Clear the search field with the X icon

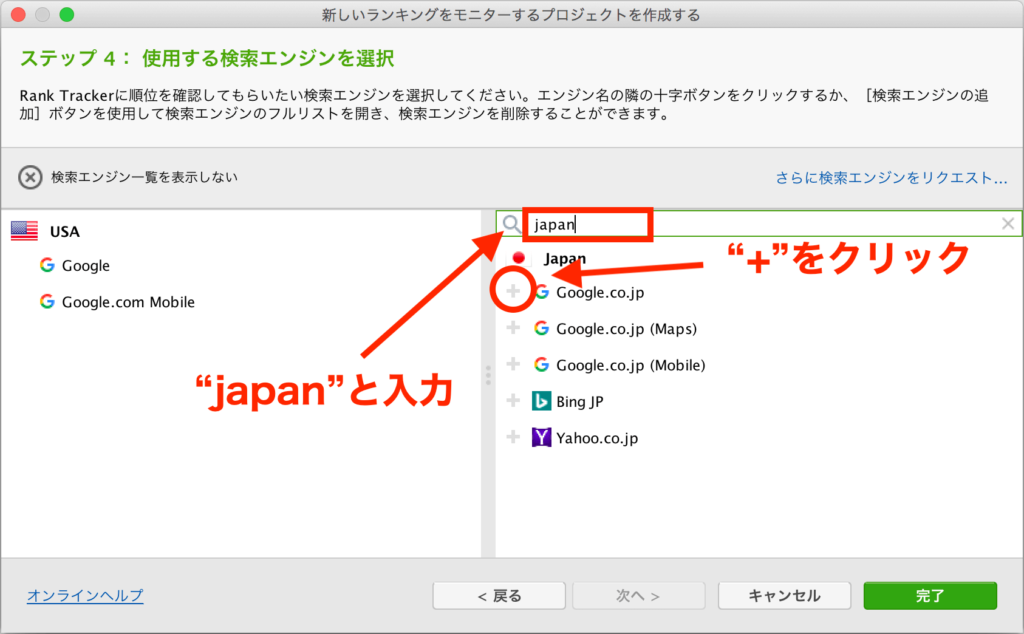coord(1008,224)
